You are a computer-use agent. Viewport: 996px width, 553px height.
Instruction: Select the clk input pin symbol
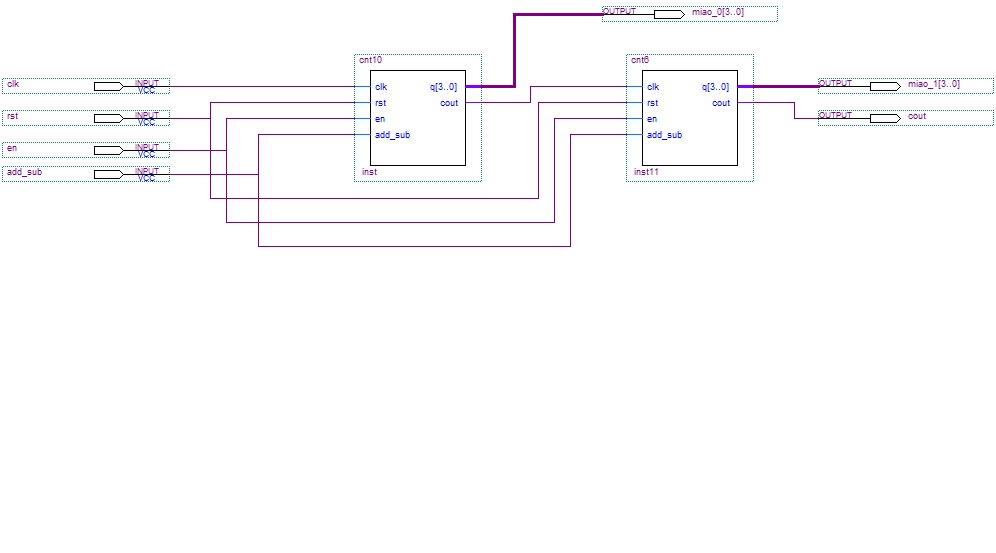[x=86, y=86]
